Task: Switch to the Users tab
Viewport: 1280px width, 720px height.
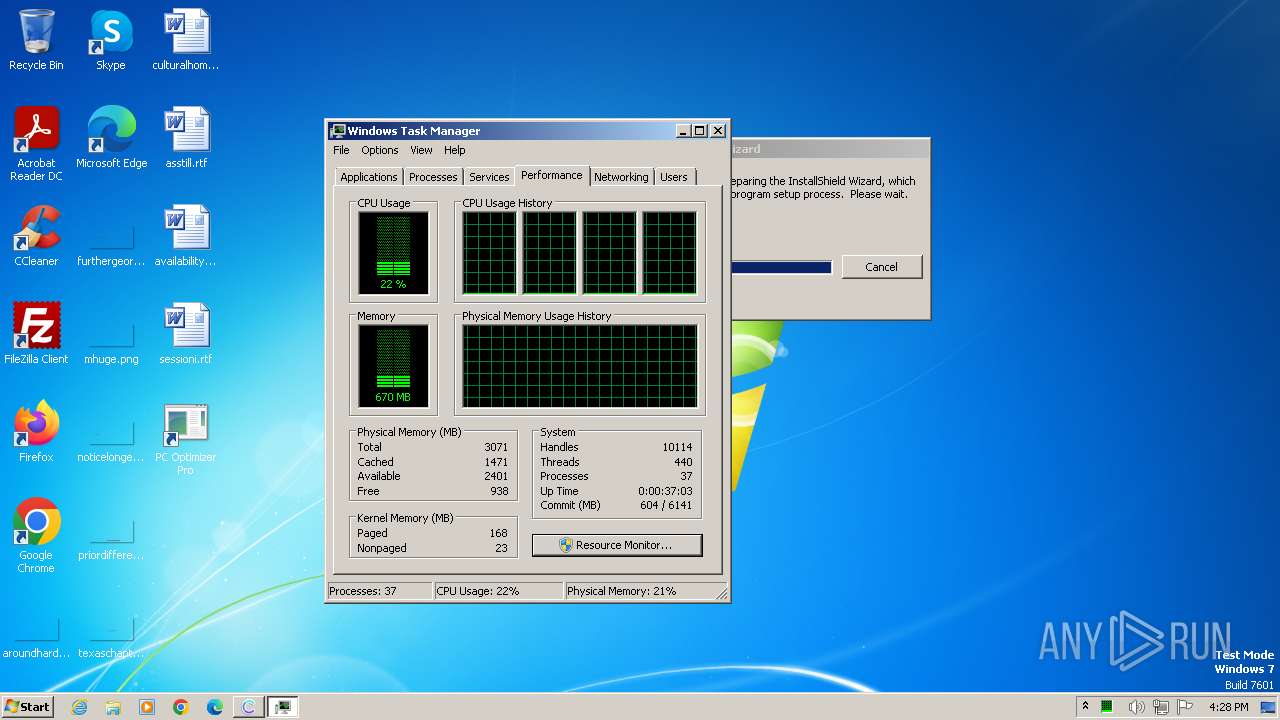Action: pos(674,177)
